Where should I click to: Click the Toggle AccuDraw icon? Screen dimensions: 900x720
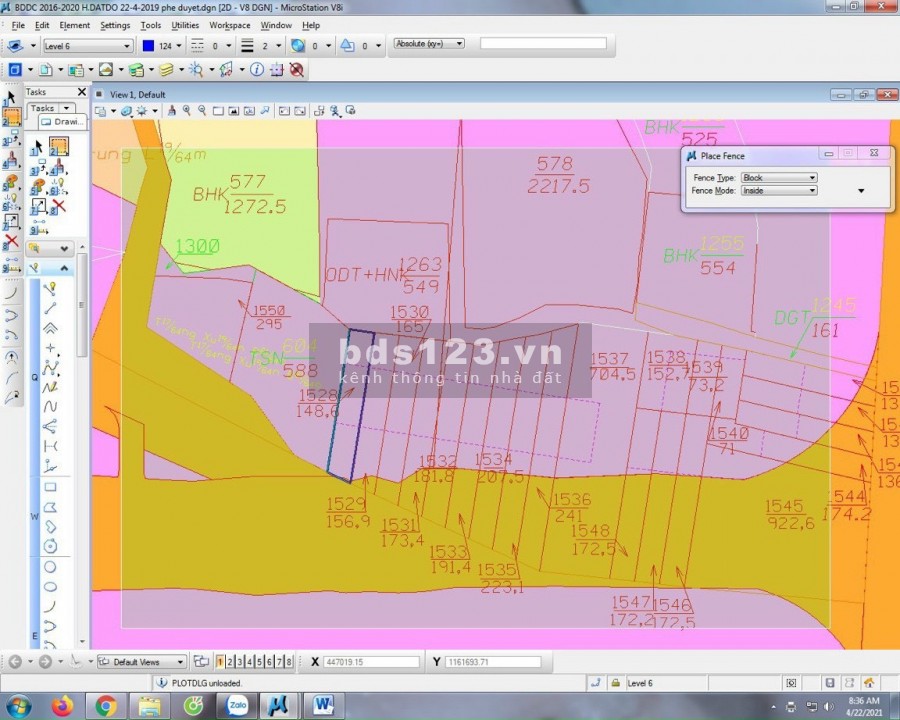tap(277, 70)
